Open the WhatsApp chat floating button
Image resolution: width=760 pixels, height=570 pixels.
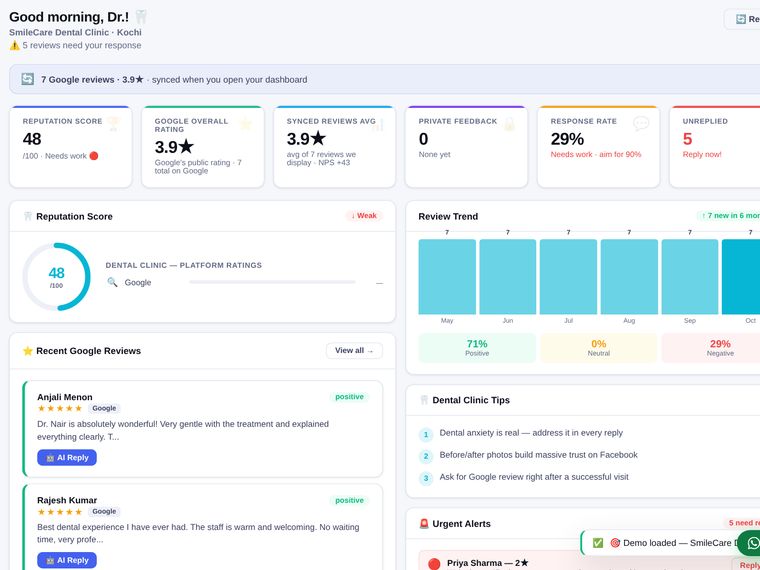[x=750, y=543]
